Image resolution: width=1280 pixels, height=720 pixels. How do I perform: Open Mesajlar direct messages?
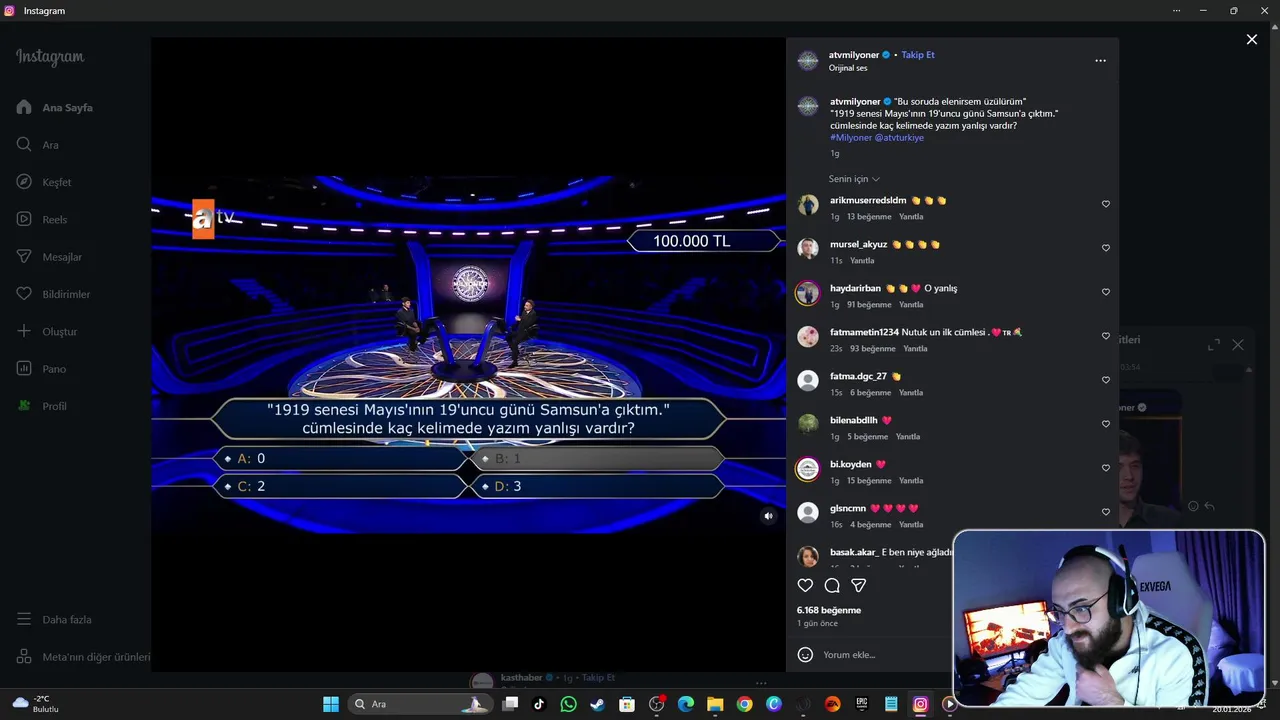click(x=49, y=257)
